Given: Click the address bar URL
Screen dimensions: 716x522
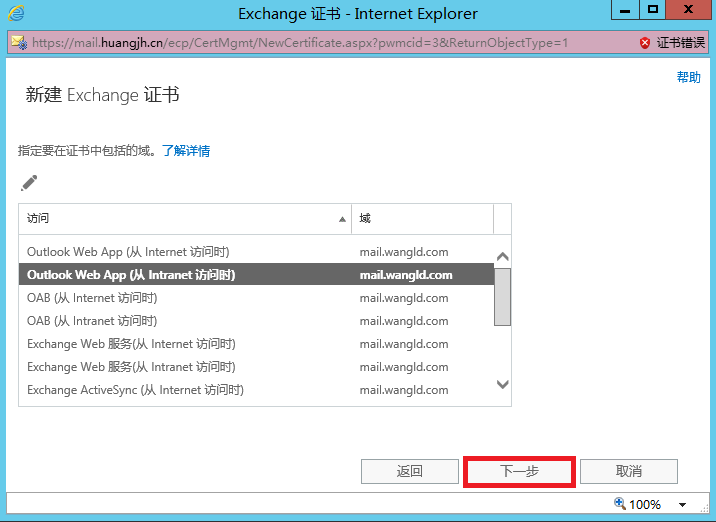Looking at the screenshot, I should (300, 43).
